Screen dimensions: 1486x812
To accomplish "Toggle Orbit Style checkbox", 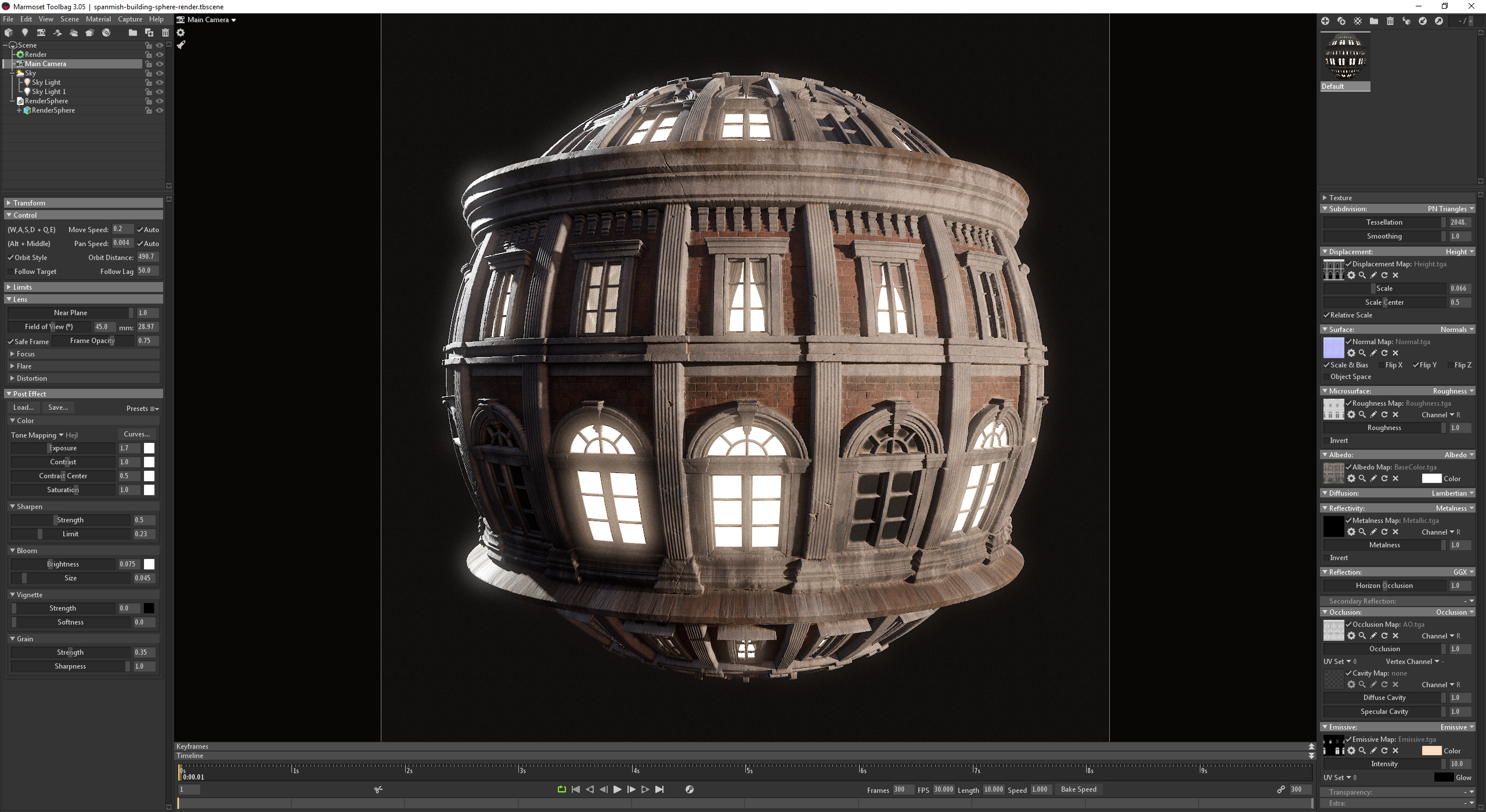I will (10, 257).
